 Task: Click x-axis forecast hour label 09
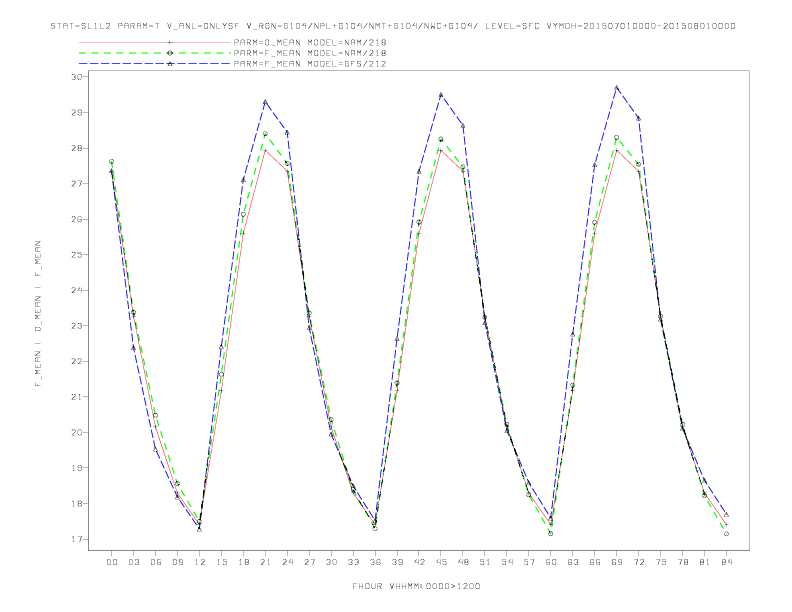[x=177, y=562]
